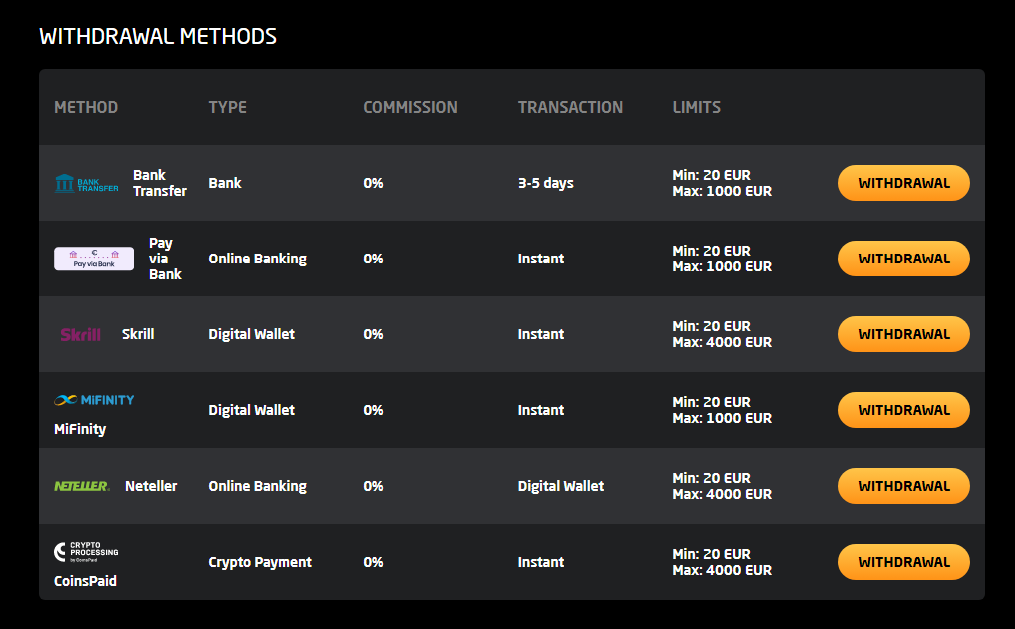The image size is (1015, 629).
Task: Start a Skrill withdrawal
Action: 903,334
